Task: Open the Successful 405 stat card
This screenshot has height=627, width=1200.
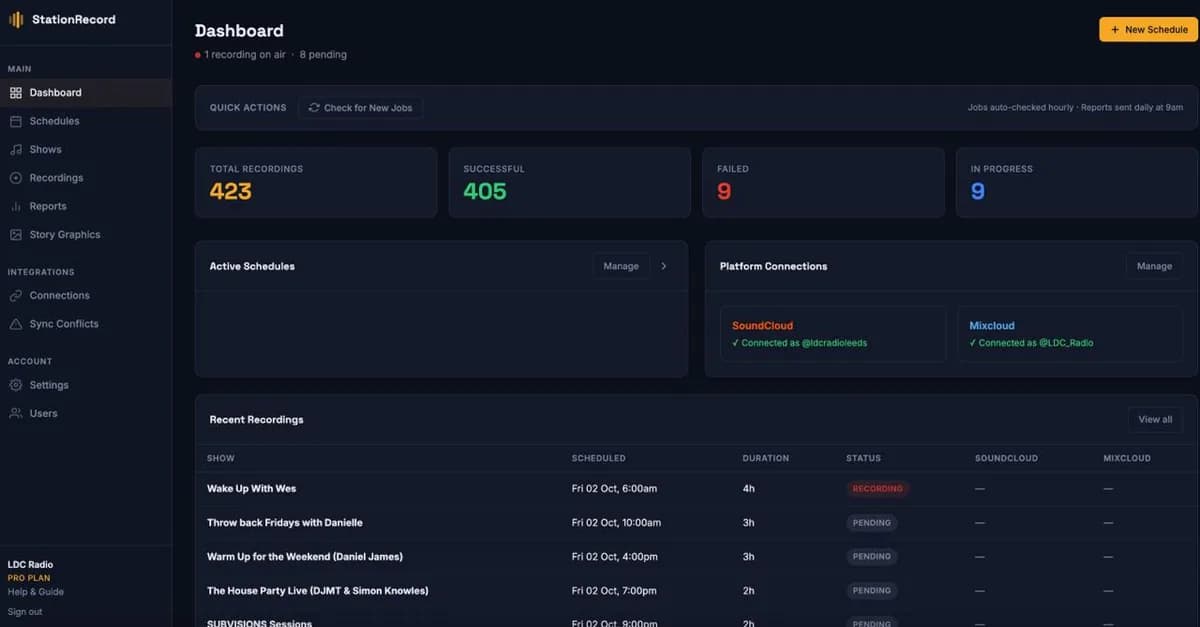Action: (570, 183)
